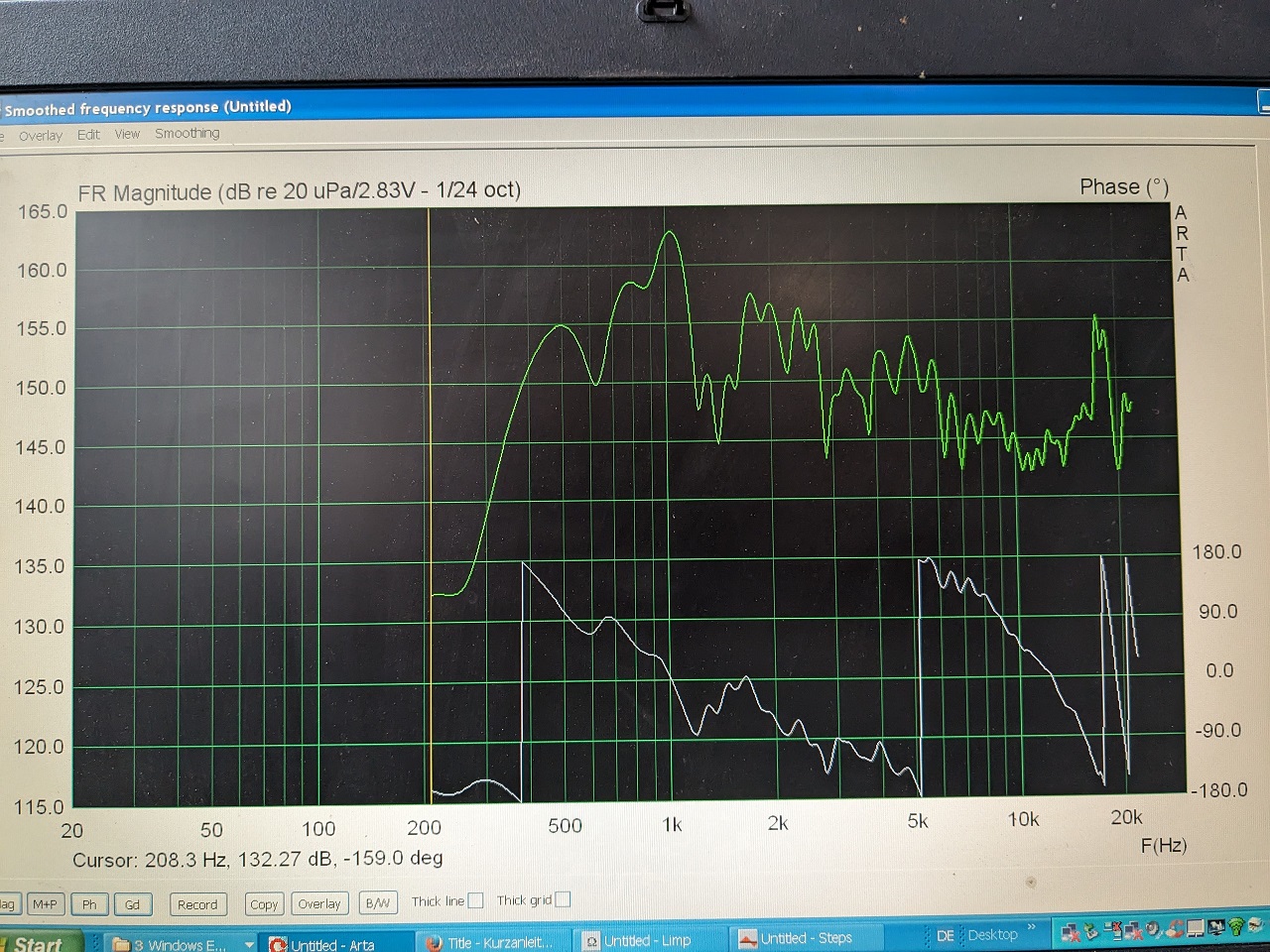Screen dimensions: 1270x952
Task: Open the Smoothing menu
Action: coord(187,133)
